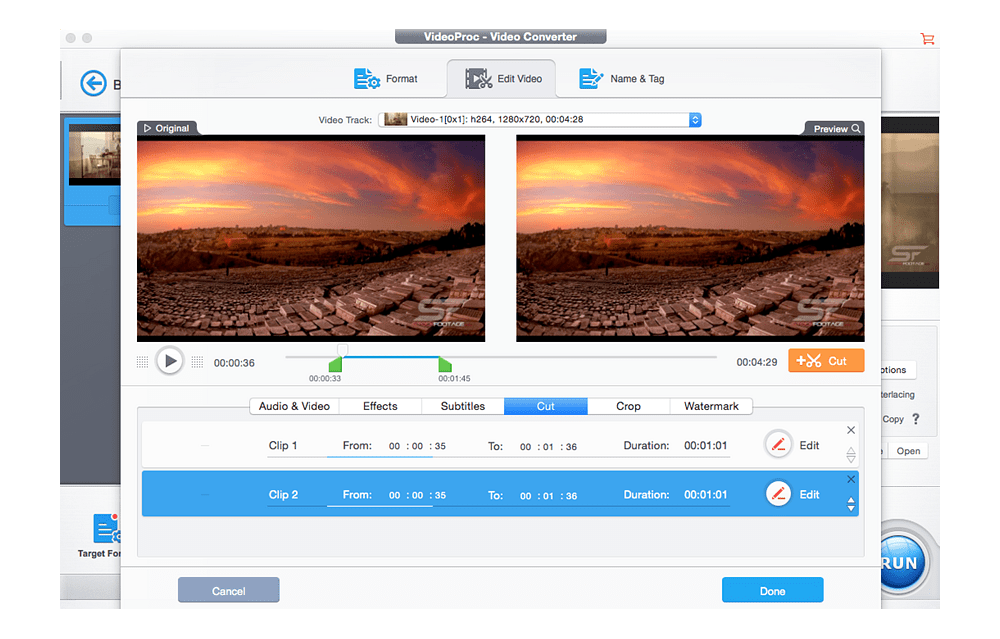Switch to the Audio & Video tab
This screenshot has height=639, width=1000.
(x=294, y=406)
